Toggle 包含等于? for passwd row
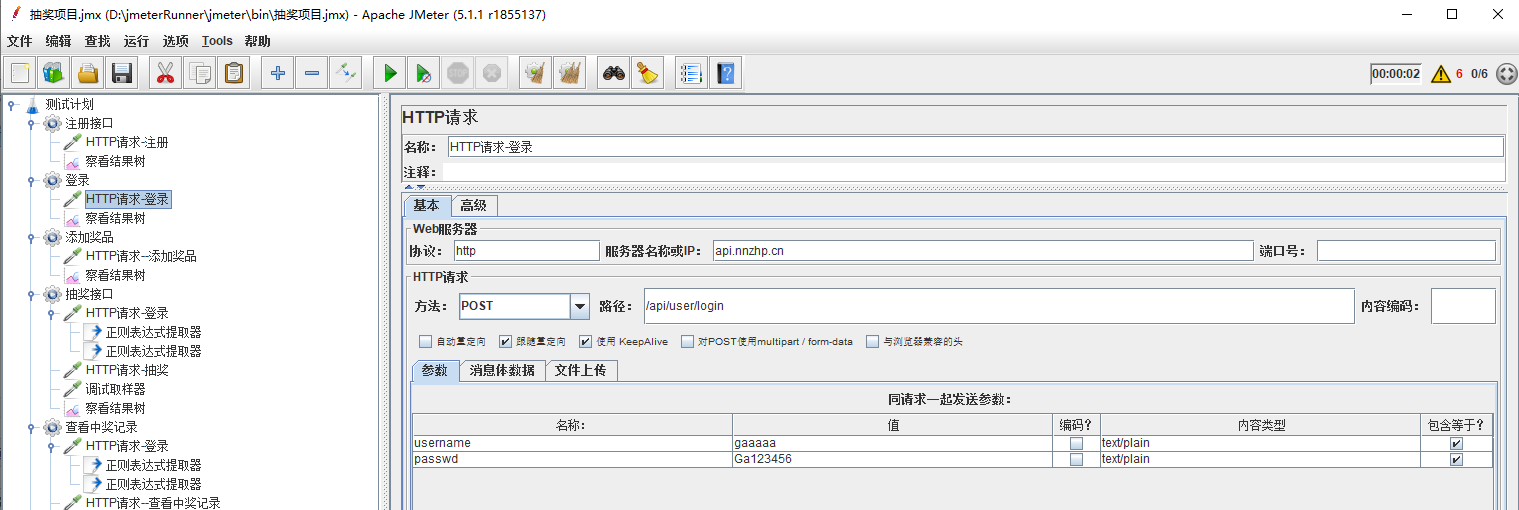This screenshot has width=1519, height=510. [1456, 460]
